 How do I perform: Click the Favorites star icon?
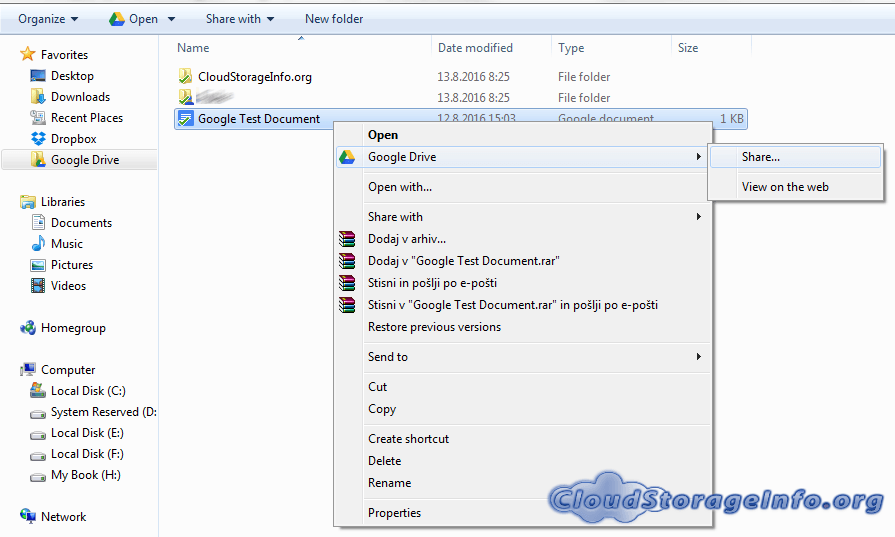(x=27, y=54)
